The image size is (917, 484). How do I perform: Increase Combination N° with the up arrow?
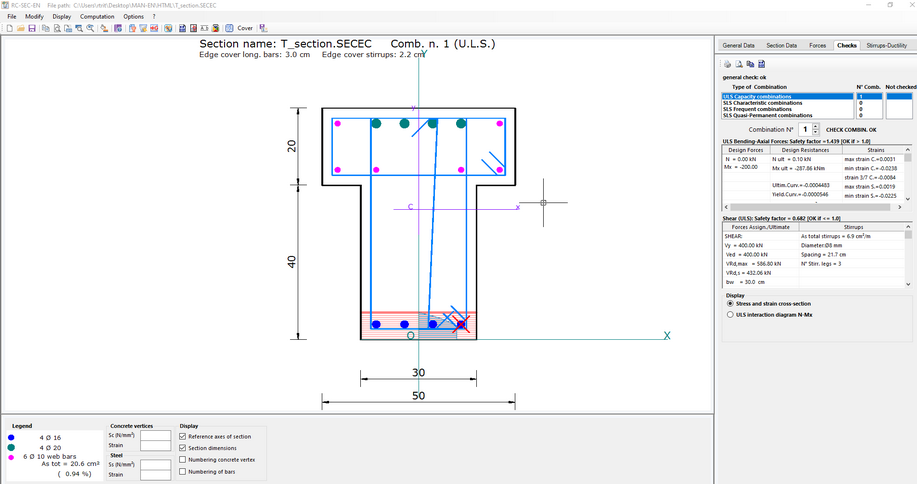point(816,126)
